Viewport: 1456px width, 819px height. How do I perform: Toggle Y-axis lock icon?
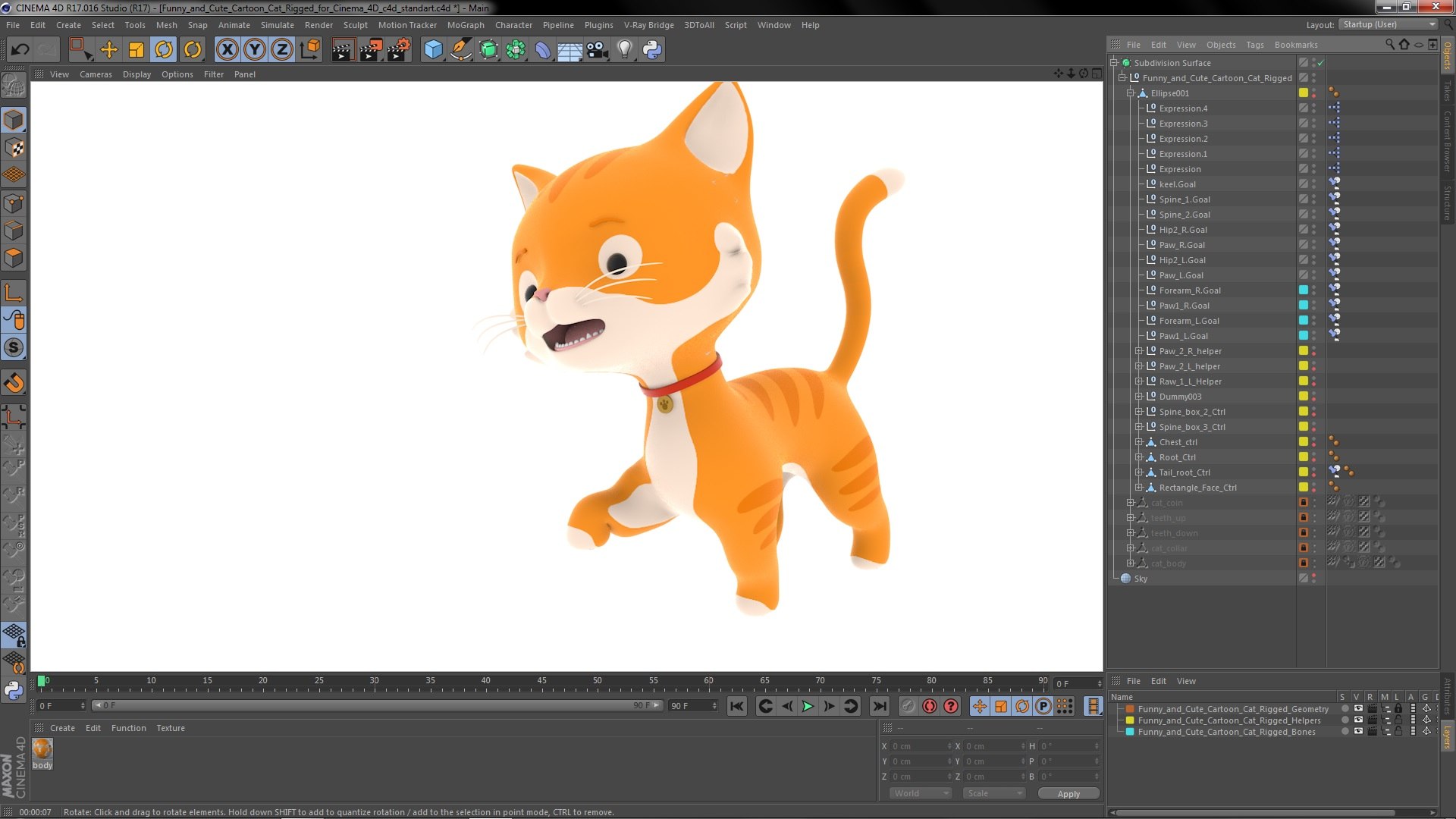point(255,50)
